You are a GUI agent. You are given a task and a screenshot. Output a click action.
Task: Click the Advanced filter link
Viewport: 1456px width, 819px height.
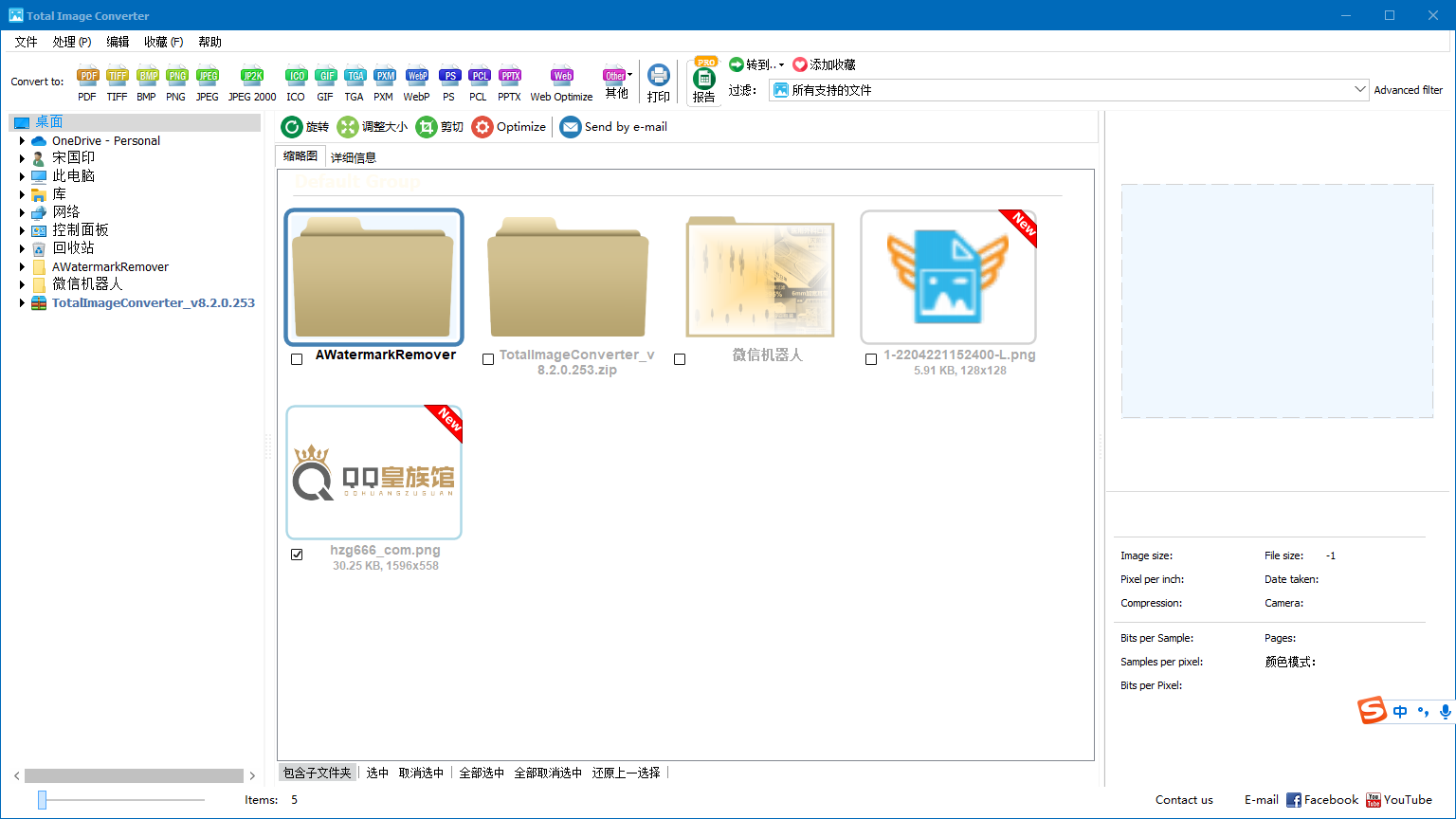pos(1409,90)
